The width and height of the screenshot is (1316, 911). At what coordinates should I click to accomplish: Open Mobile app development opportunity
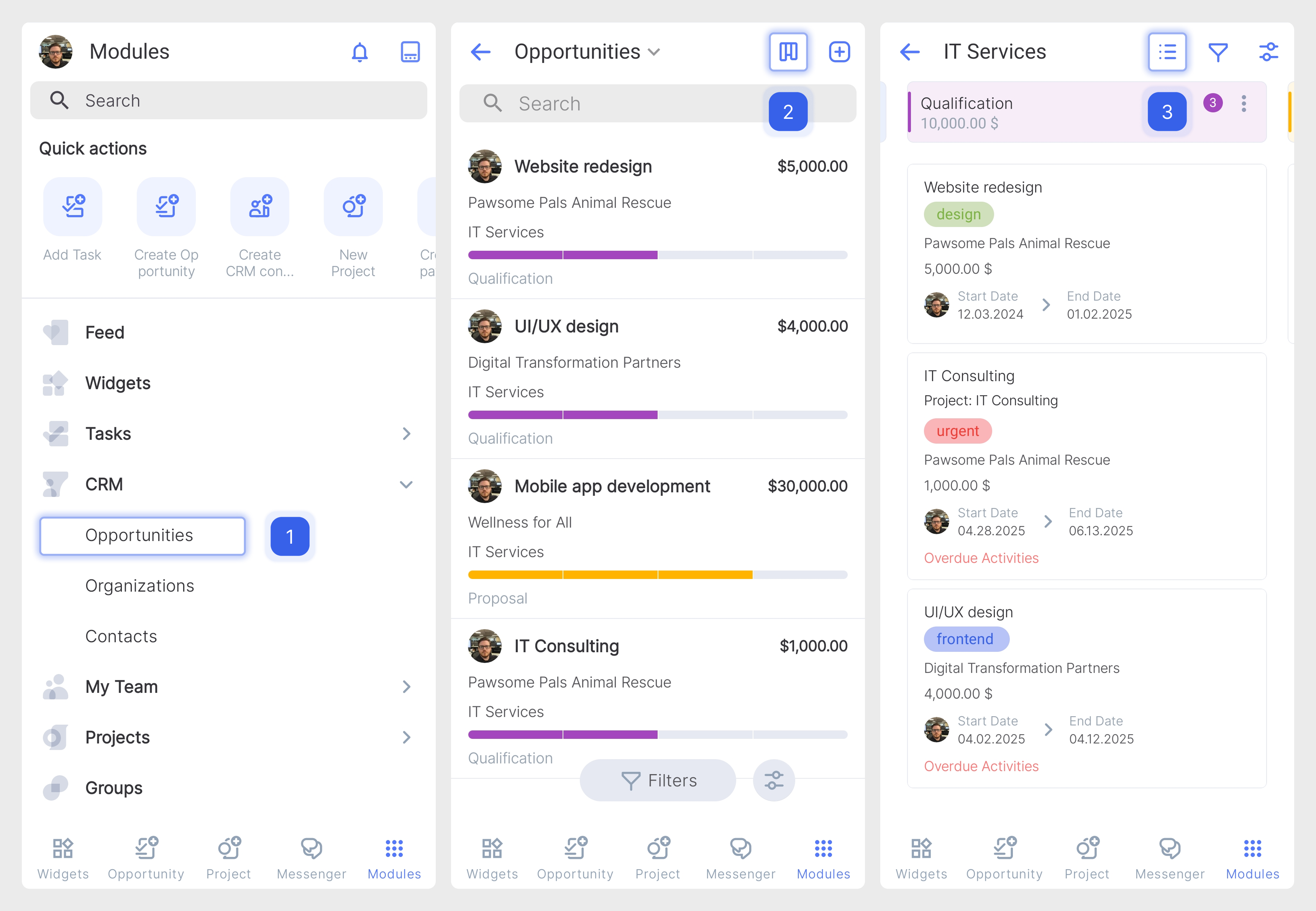coord(658,539)
